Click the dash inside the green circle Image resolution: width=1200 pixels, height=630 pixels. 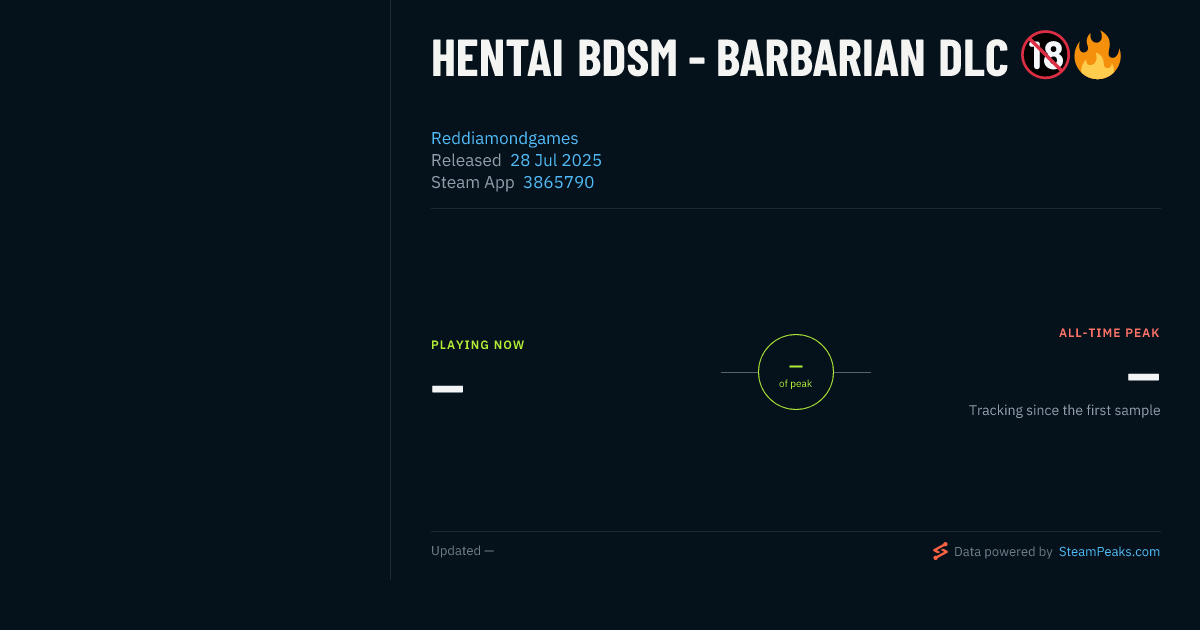pos(796,366)
